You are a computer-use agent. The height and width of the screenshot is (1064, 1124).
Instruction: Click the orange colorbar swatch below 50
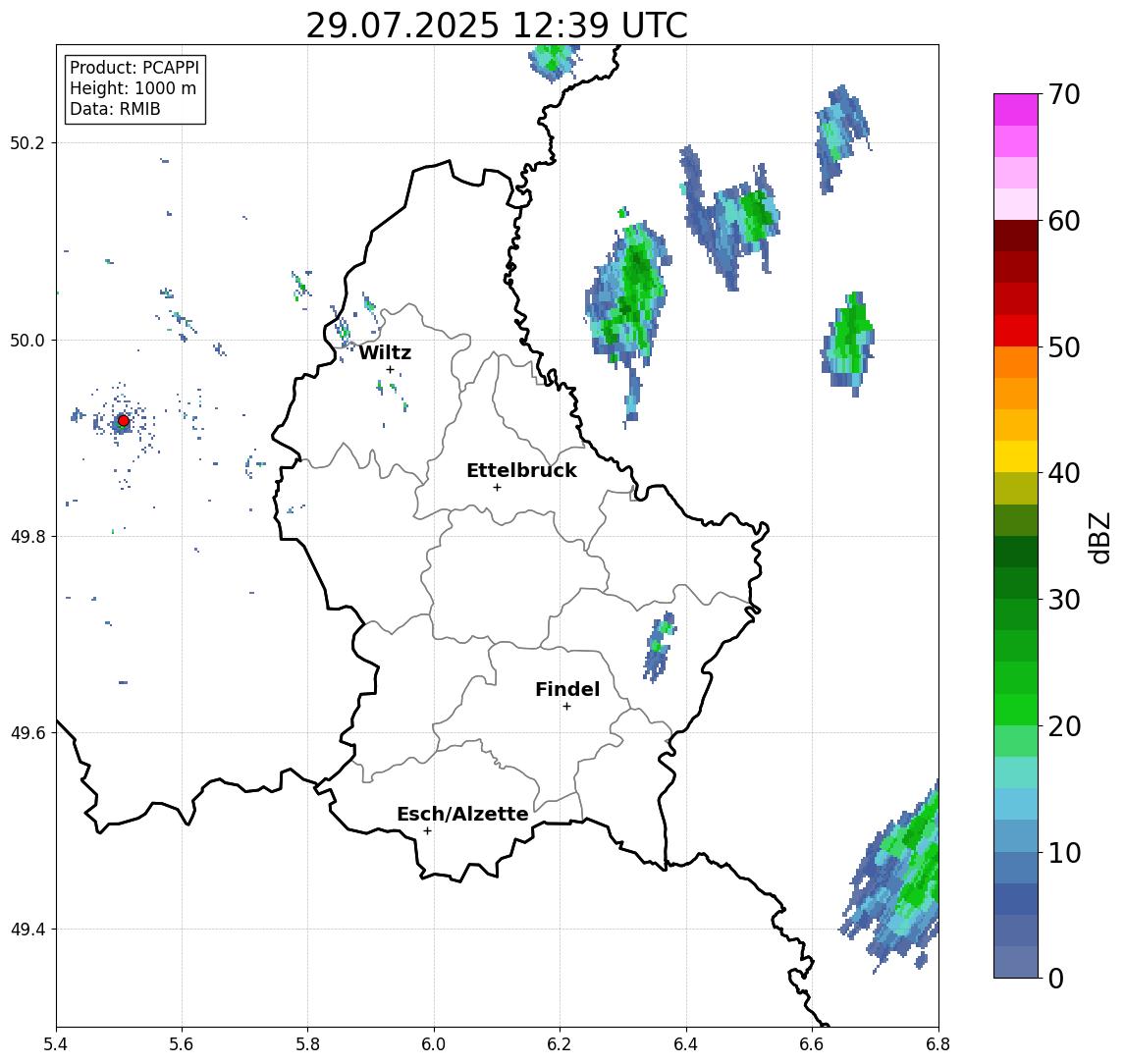(1016, 362)
